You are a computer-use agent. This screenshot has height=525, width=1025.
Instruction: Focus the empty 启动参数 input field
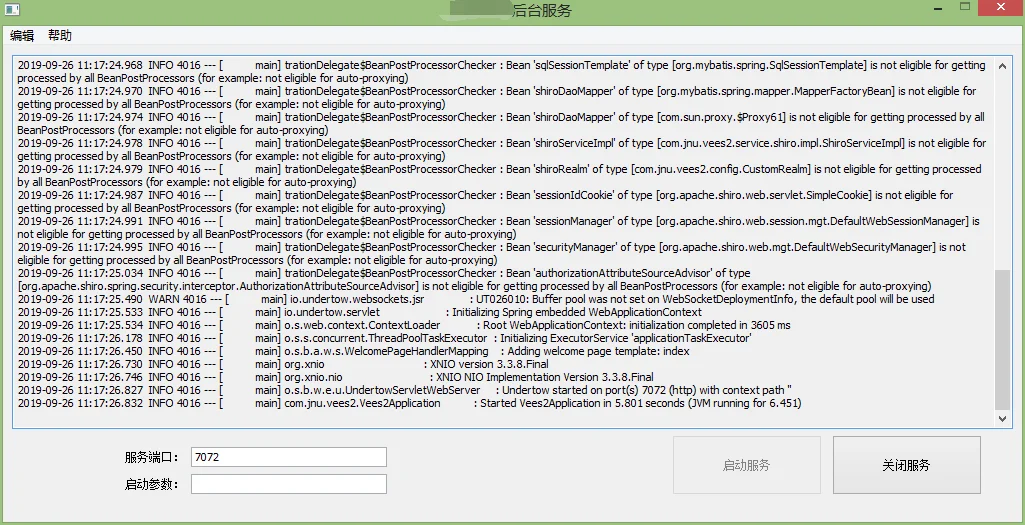288,484
